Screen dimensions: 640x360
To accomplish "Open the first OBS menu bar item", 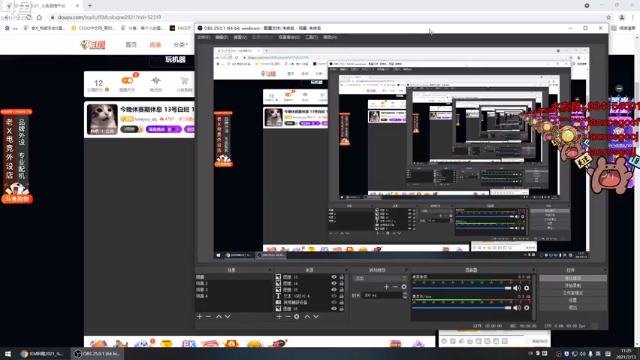I will (203, 37).
